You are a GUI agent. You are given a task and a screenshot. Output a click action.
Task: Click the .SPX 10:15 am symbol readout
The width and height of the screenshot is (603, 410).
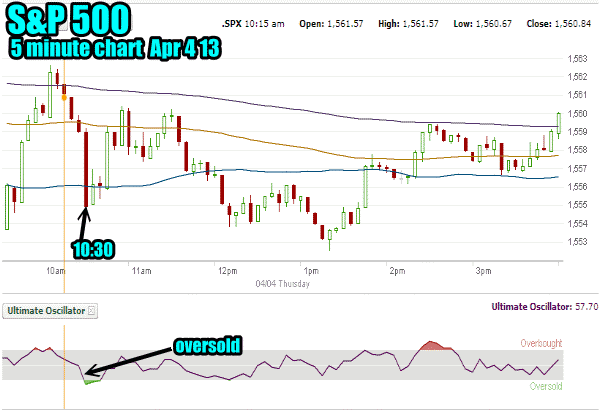click(253, 24)
